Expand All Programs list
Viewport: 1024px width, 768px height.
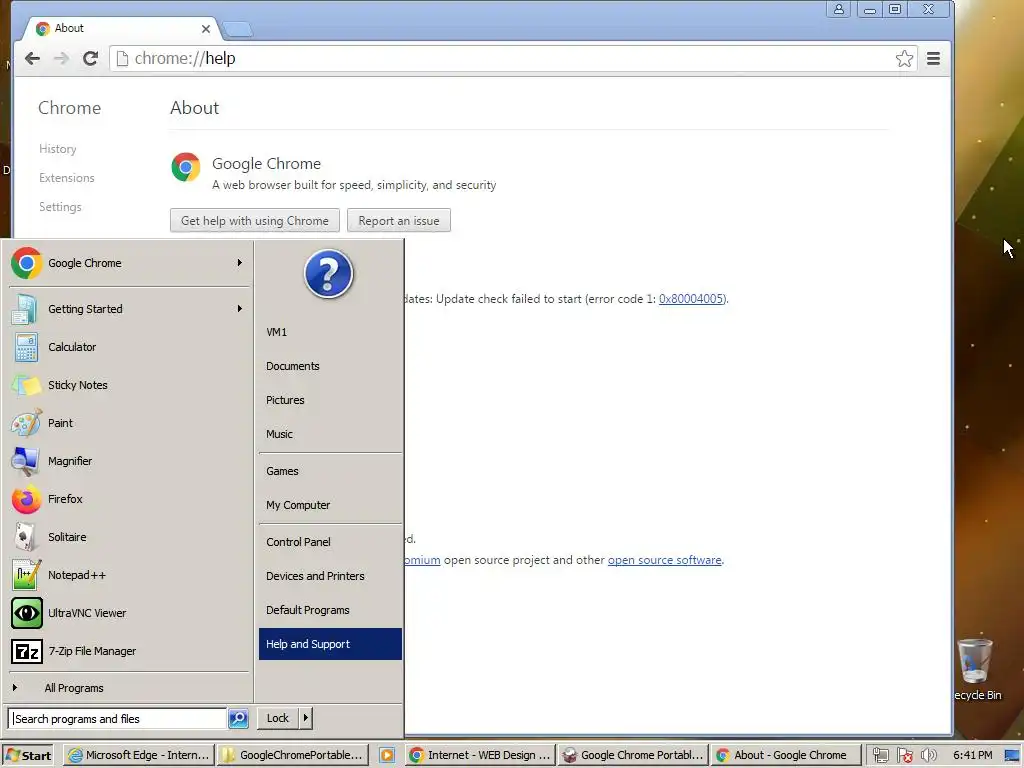click(x=127, y=688)
